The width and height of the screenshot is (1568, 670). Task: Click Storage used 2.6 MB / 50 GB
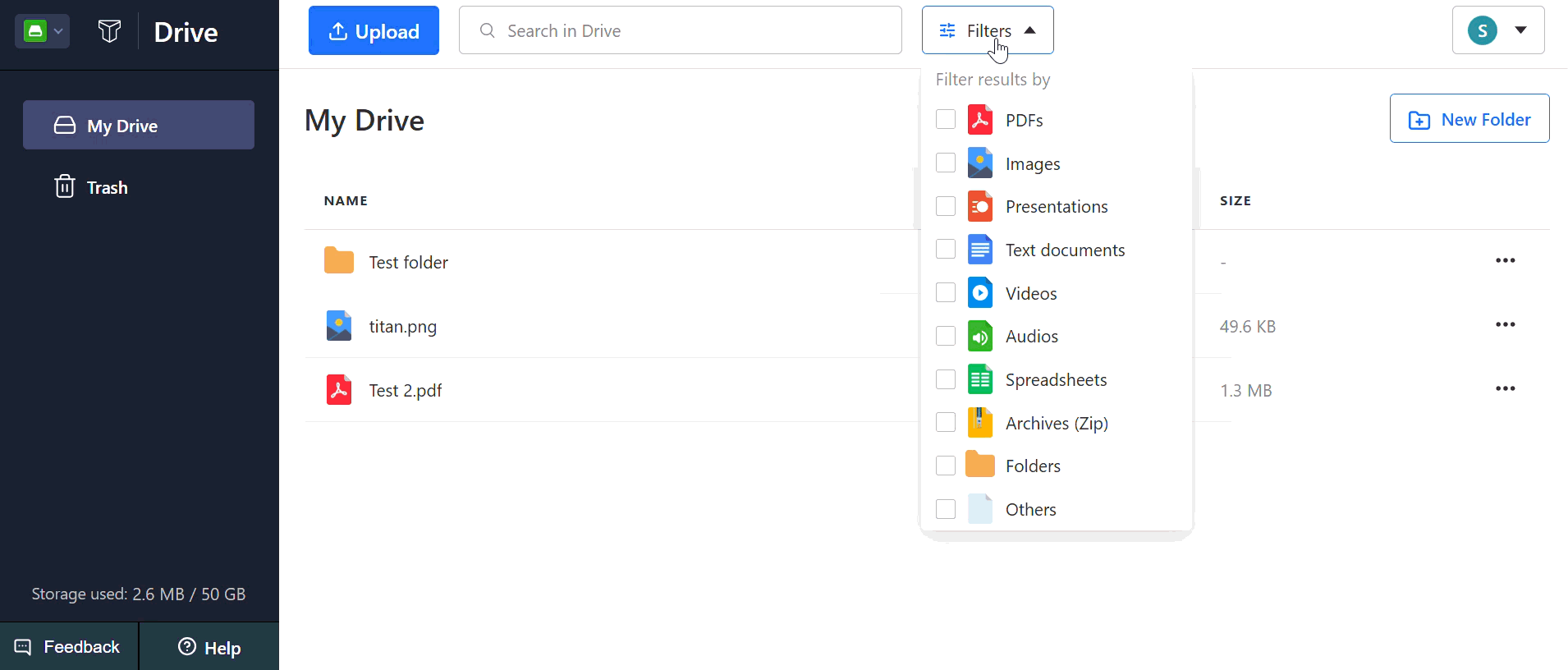[139, 594]
